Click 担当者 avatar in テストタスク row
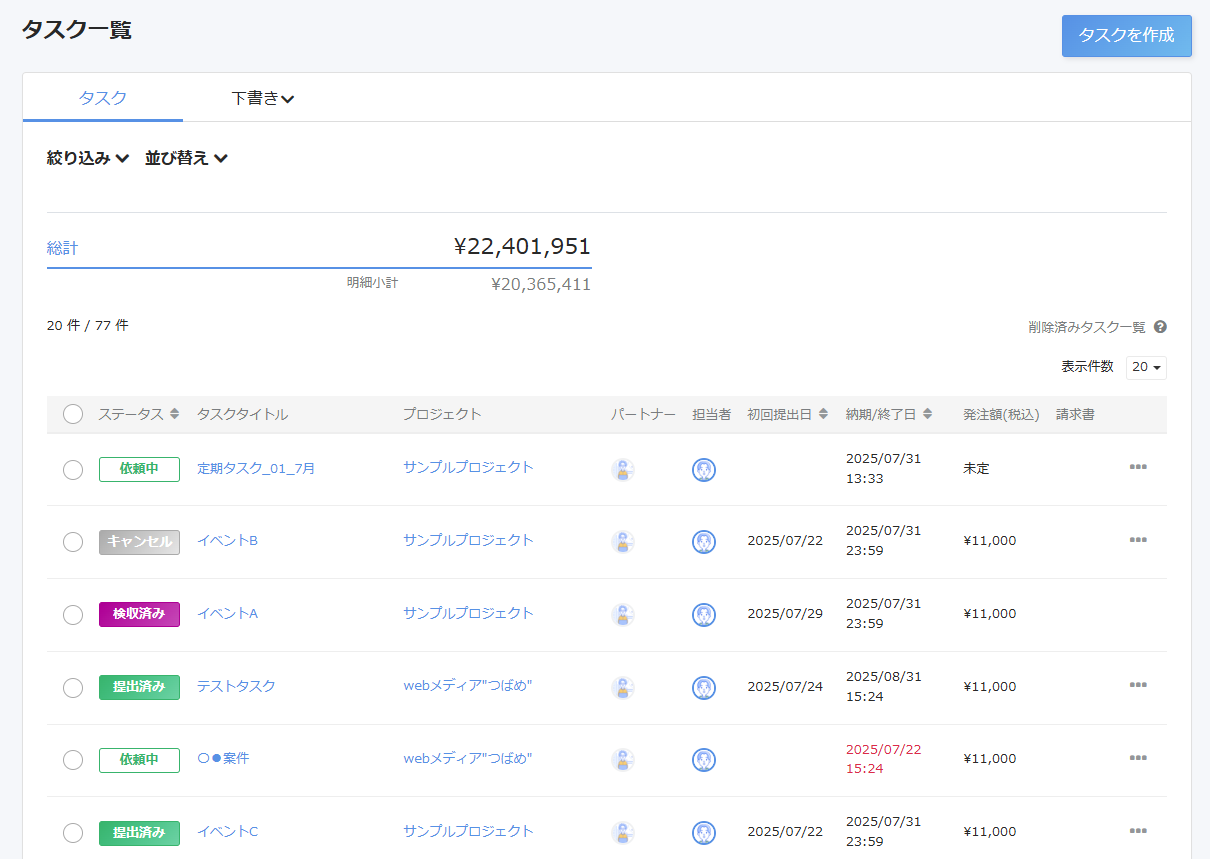Screen dimensions: 1210x859 [x=704, y=688]
